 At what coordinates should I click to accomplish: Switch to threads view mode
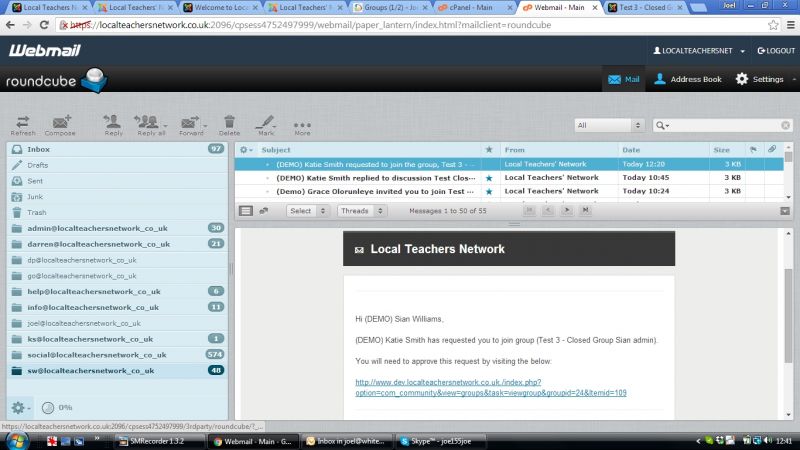pyautogui.click(x=264, y=211)
